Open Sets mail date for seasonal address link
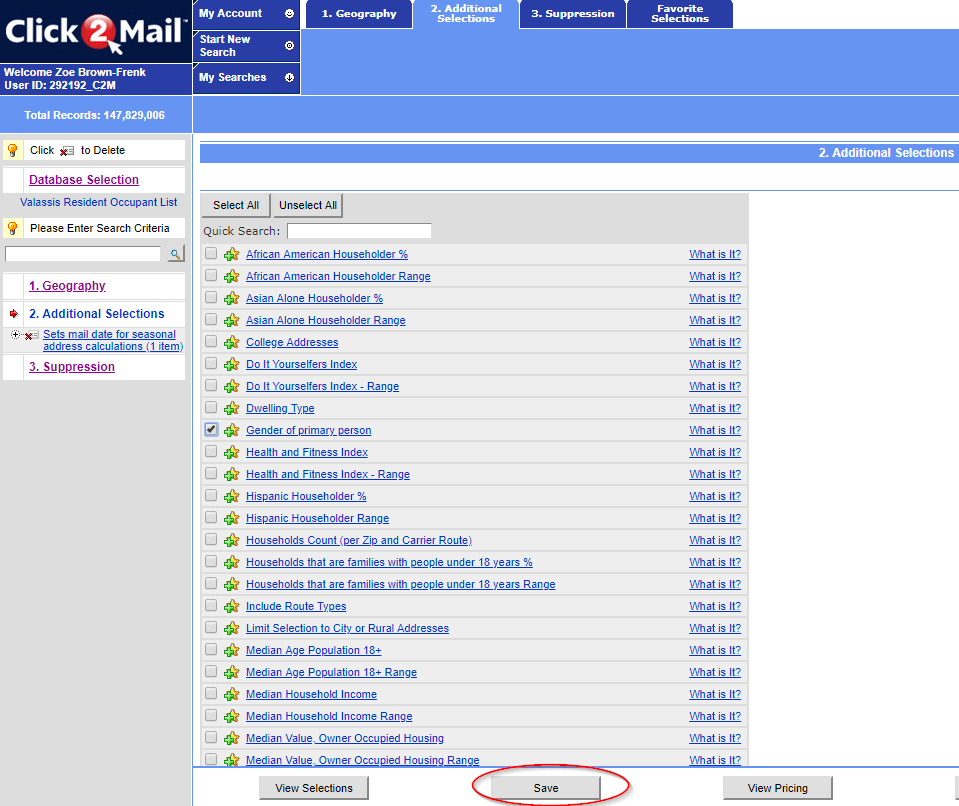The height and width of the screenshot is (806, 959). (113, 341)
